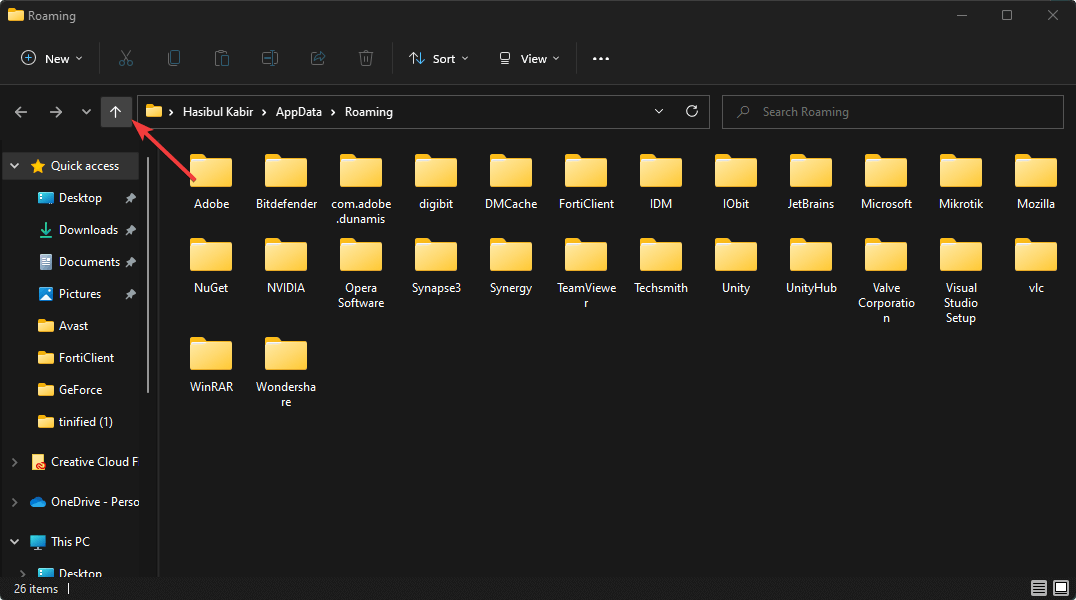Switch to large thumbnail view from the status bar

point(1060,588)
